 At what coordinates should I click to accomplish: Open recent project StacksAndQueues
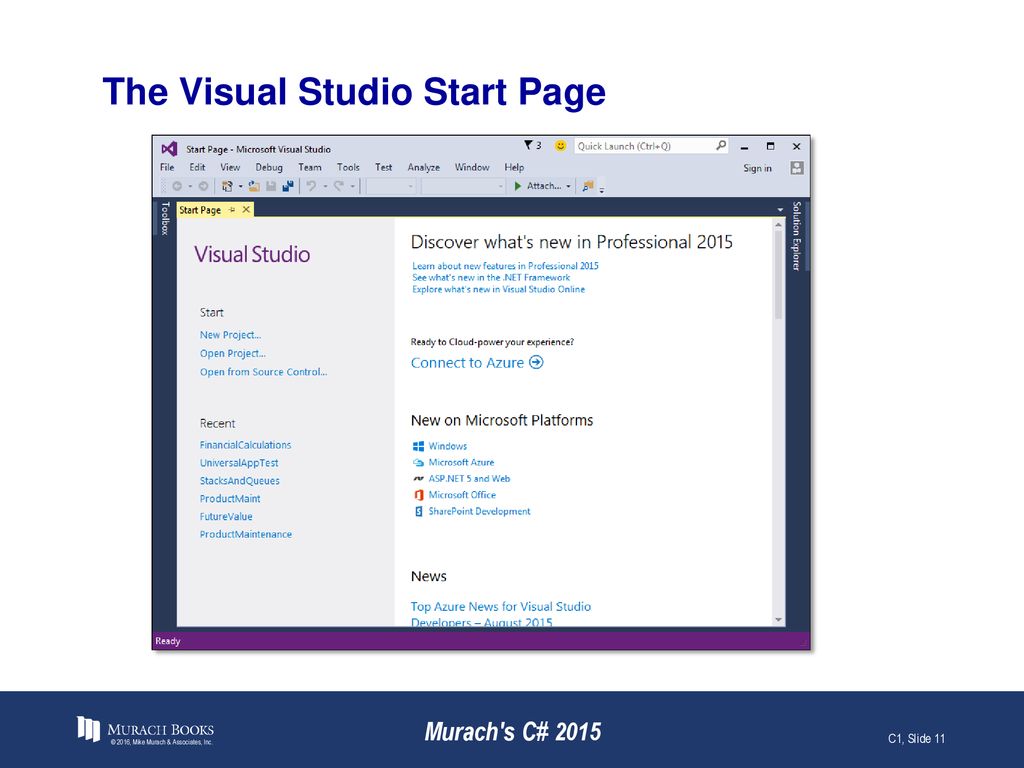240,481
